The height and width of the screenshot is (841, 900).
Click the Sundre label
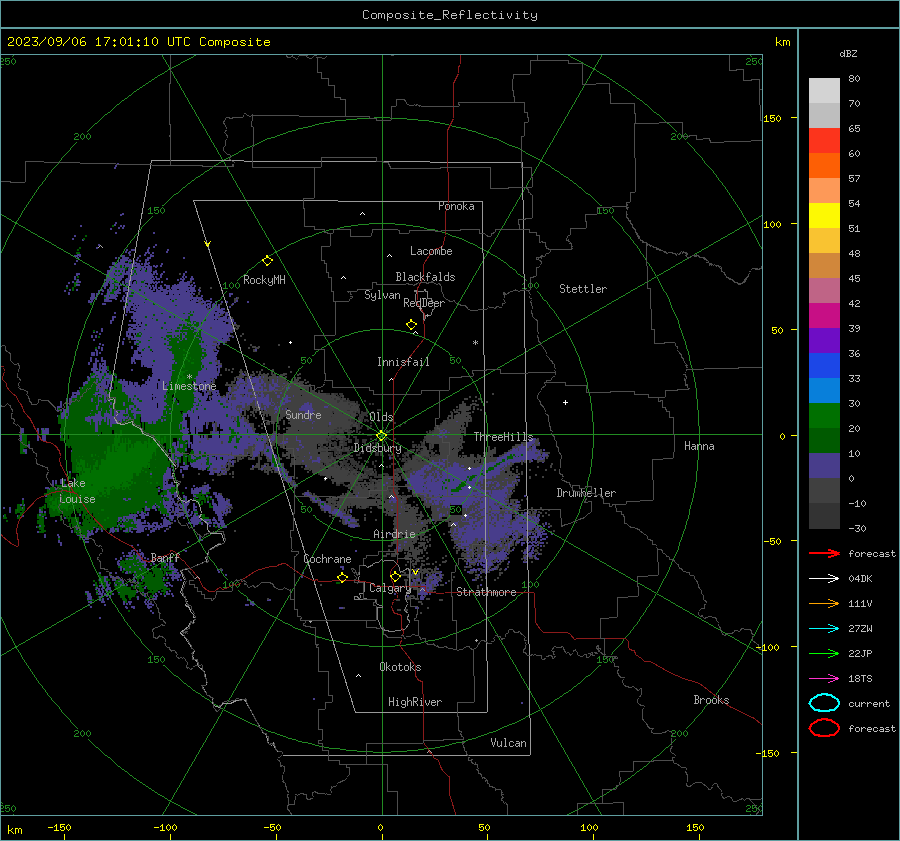pos(303,414)
